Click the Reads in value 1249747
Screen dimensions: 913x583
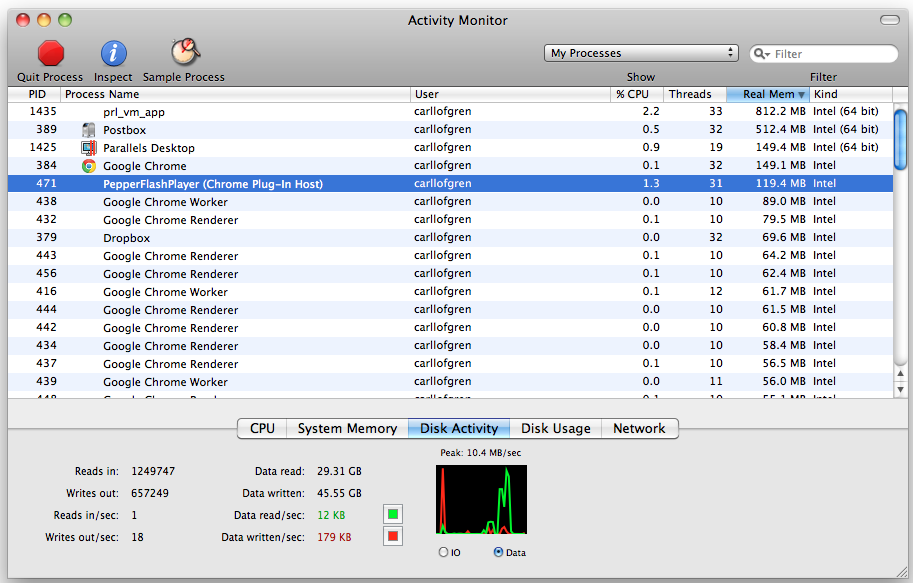point(153,471)
